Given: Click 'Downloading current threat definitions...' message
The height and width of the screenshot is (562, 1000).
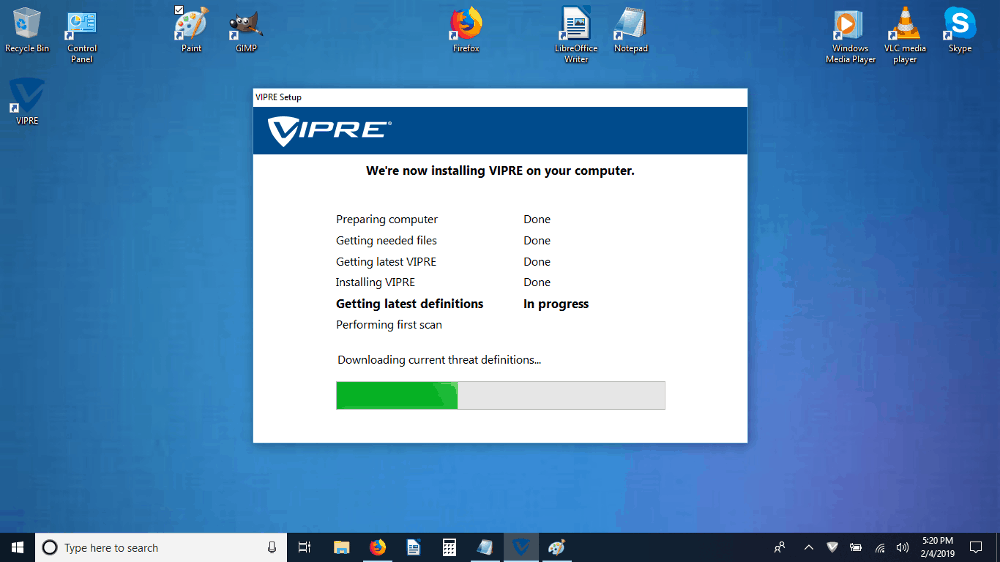Looking at the screenshot, I should click(x=439, y=360).
